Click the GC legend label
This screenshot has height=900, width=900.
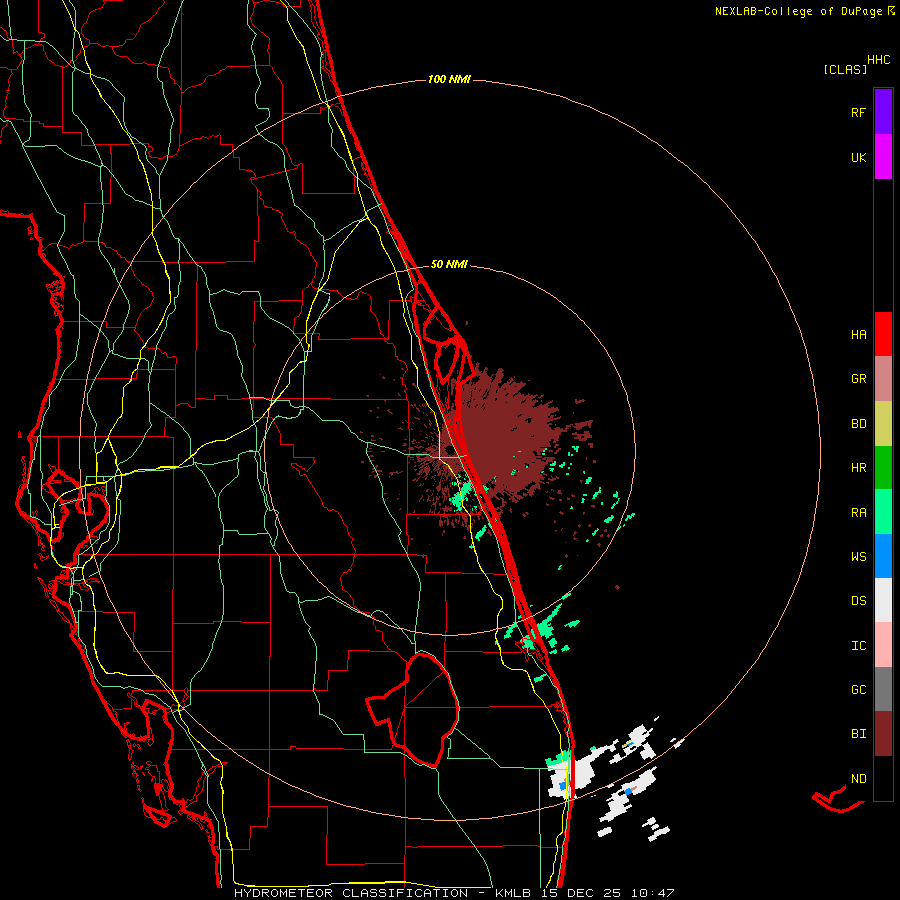click(x=858, y=689)
